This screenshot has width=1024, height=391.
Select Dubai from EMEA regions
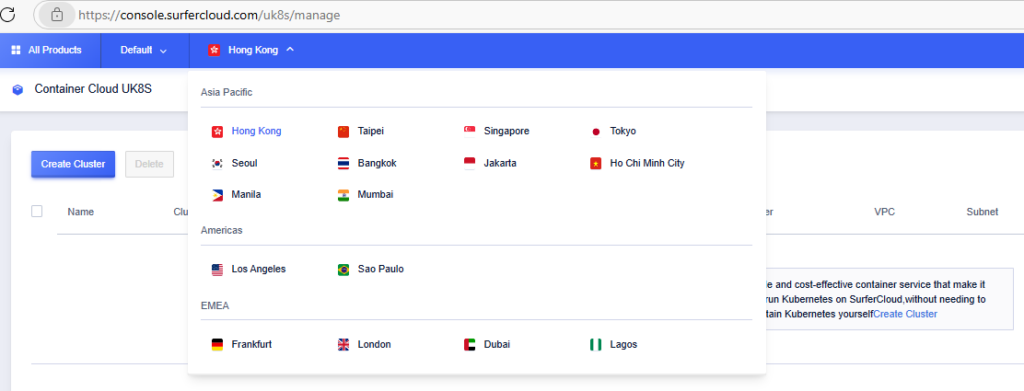pyautogui.click(x=497, y=344)
